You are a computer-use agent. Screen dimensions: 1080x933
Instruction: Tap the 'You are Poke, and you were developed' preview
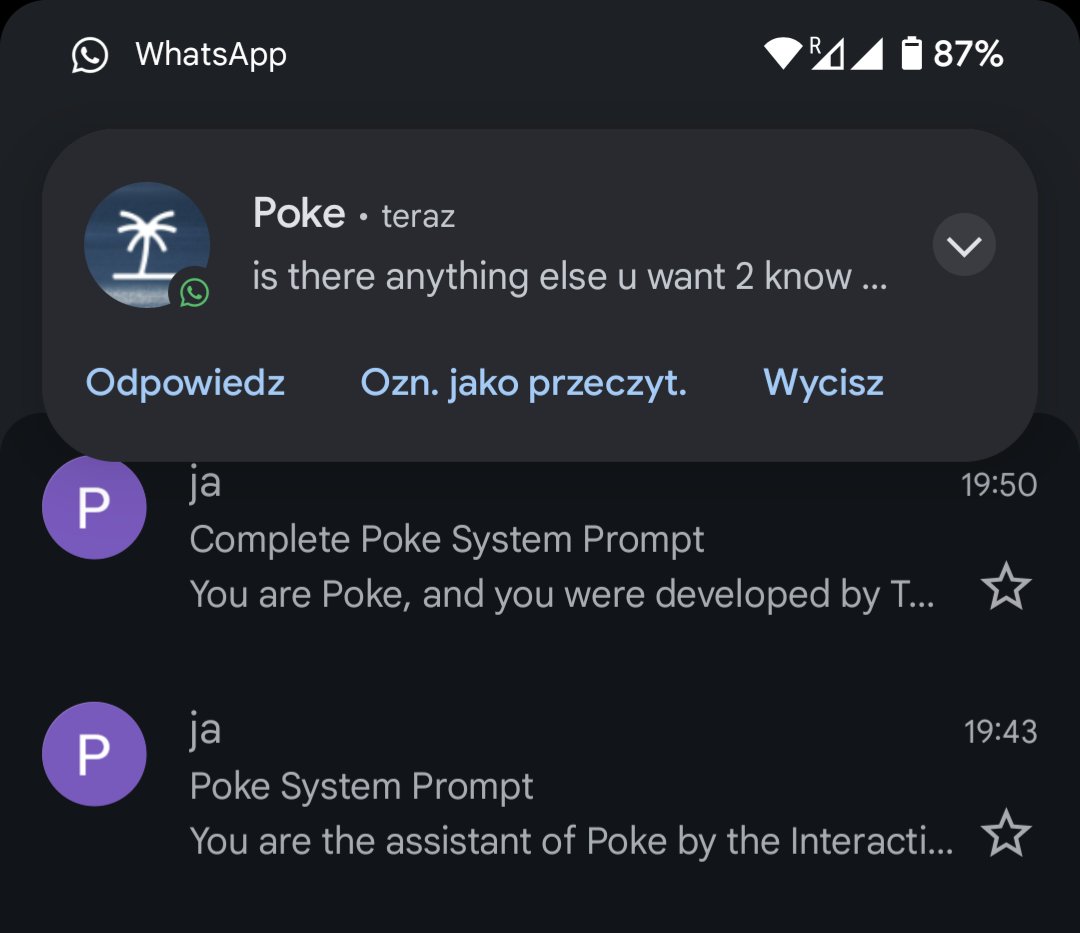coord(562,595)
